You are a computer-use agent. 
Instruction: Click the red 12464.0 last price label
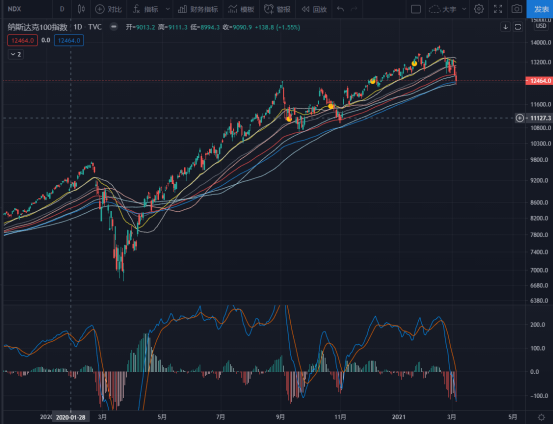[x=539, y=81]
